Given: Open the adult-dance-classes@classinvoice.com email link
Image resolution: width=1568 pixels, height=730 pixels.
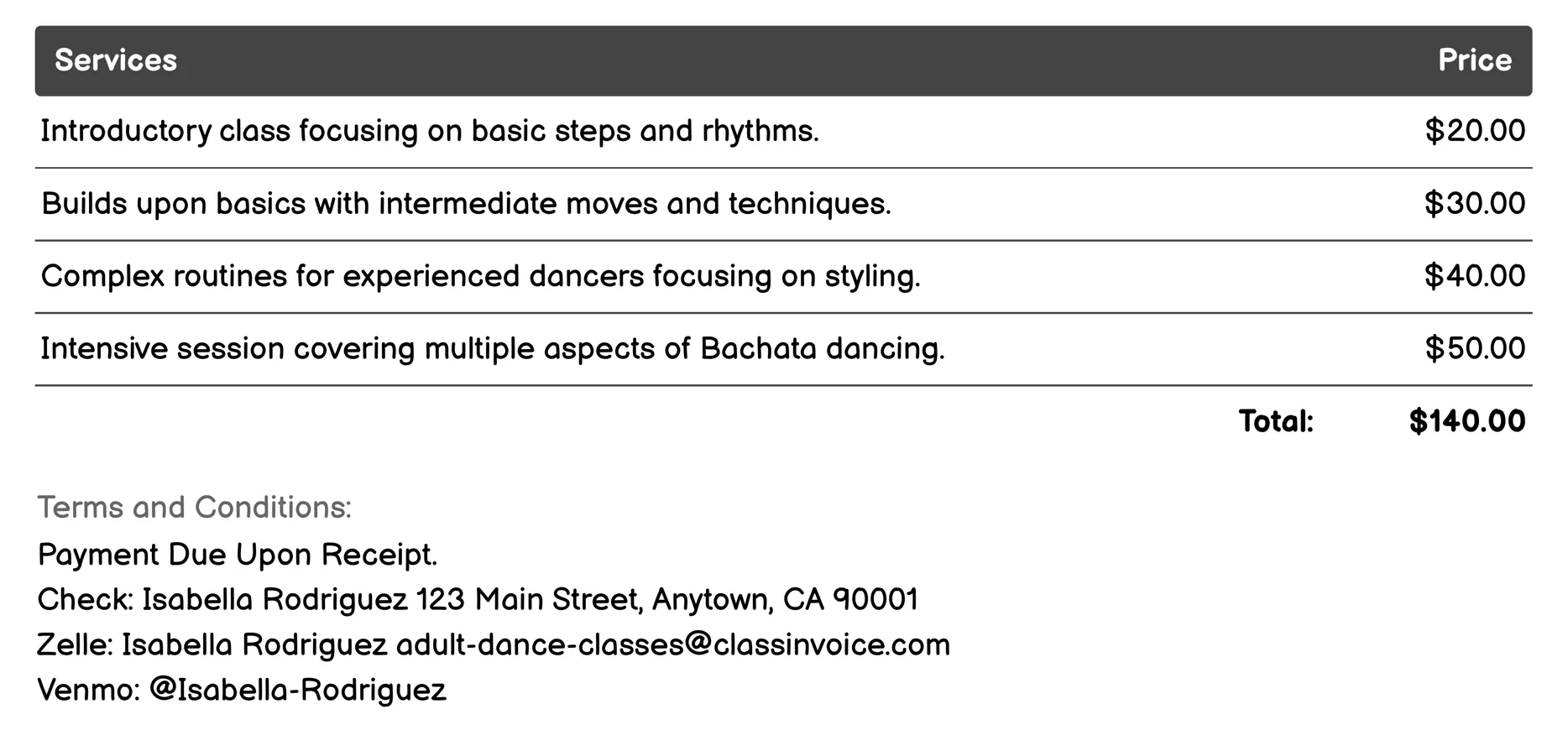Looking at the screenshot, I should 672,645.
